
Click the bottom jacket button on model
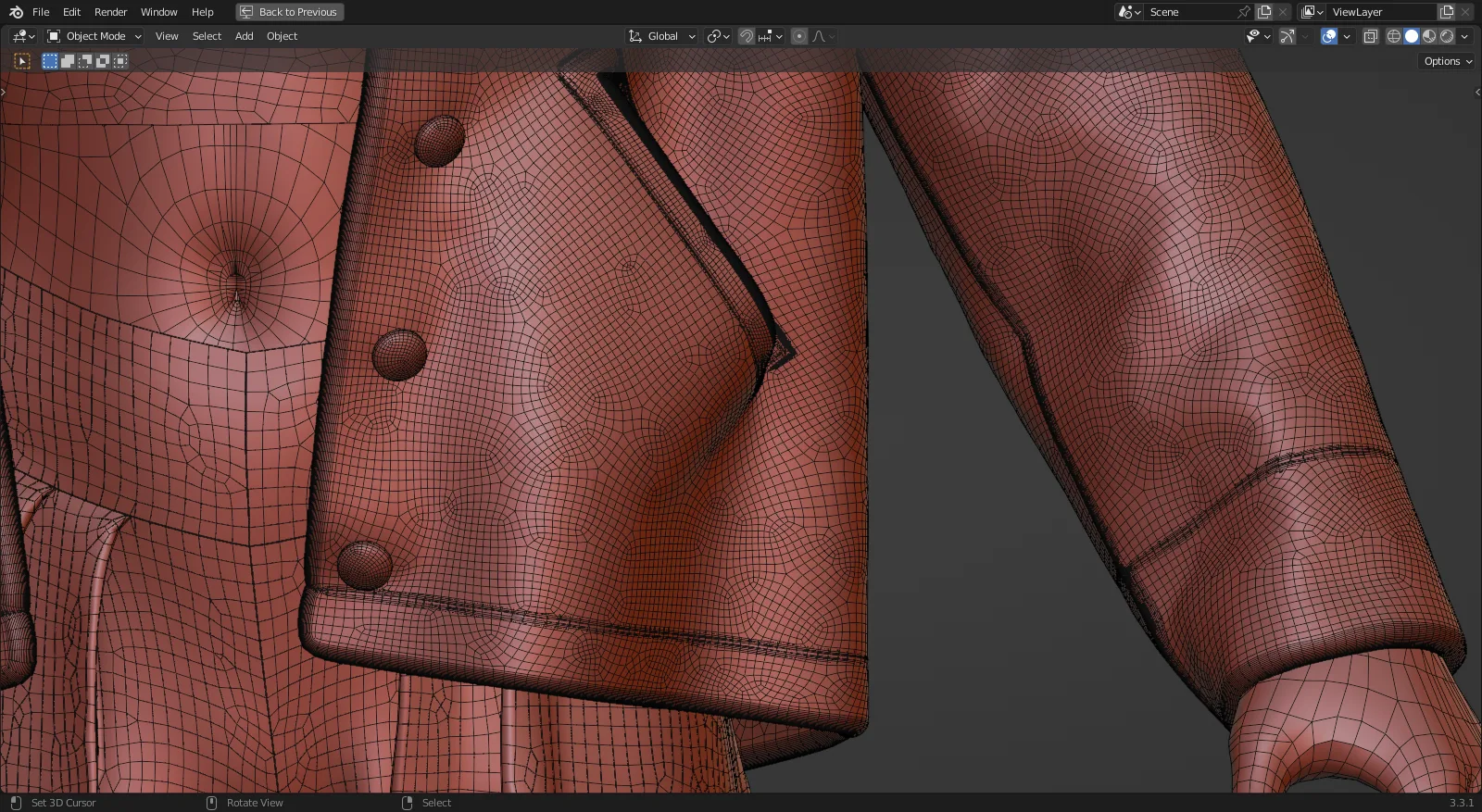(364, 565)
